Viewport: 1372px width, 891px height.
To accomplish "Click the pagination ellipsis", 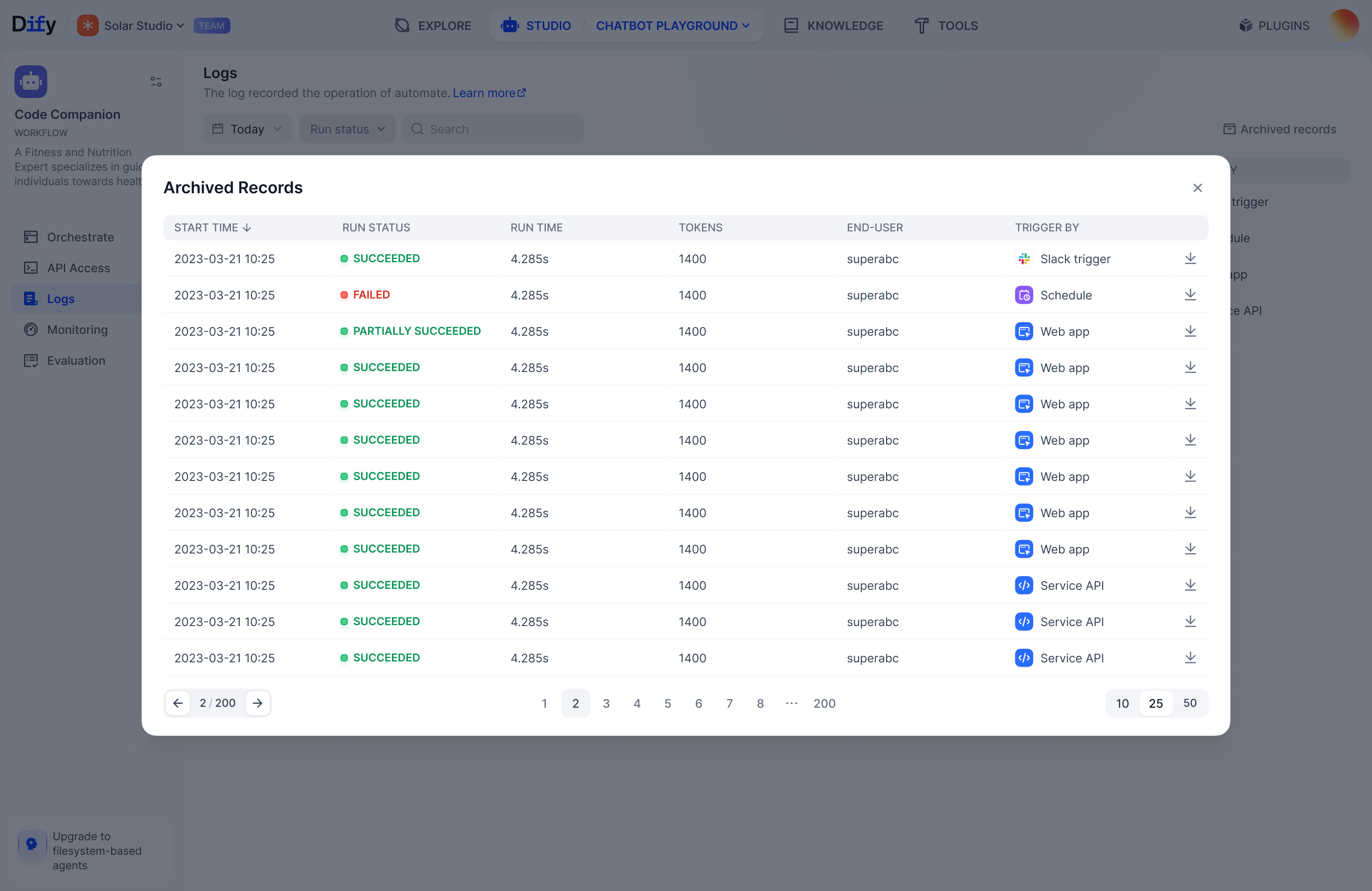I will (792, 703).
